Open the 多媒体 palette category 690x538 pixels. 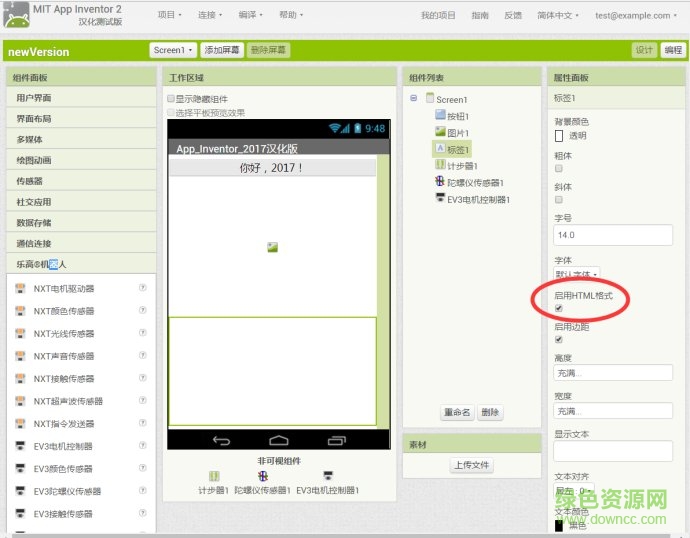coord(81,139)
